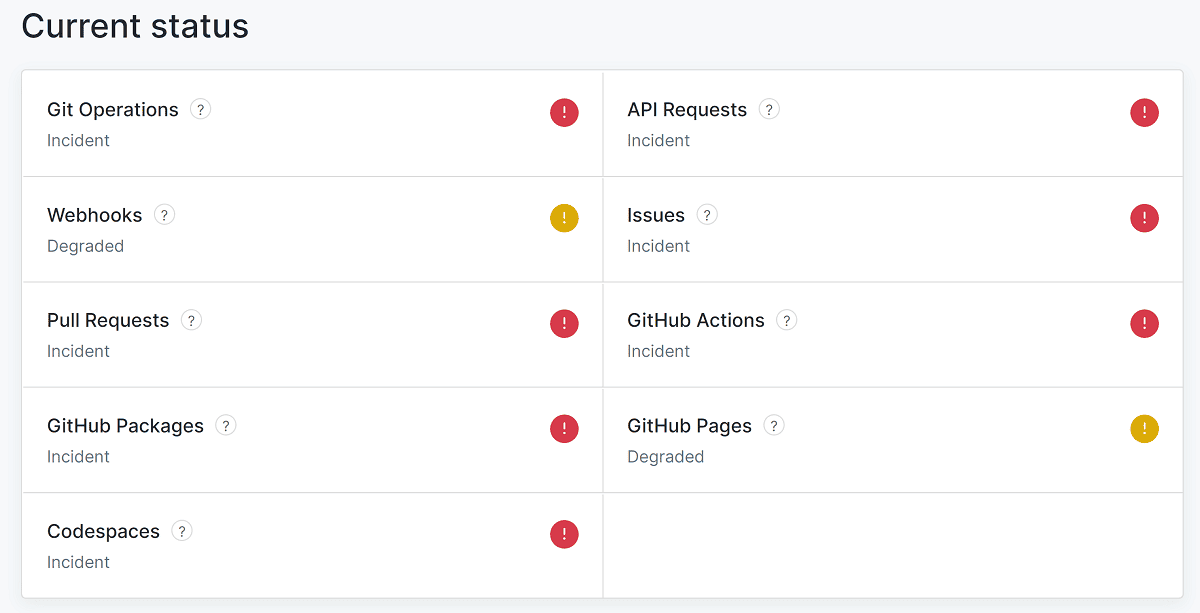Select the GitHub Packages component name

pos(125,426)
